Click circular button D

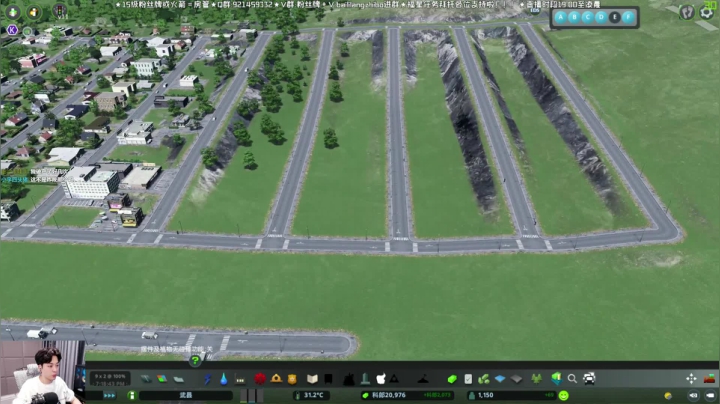[x=601, y=17]
